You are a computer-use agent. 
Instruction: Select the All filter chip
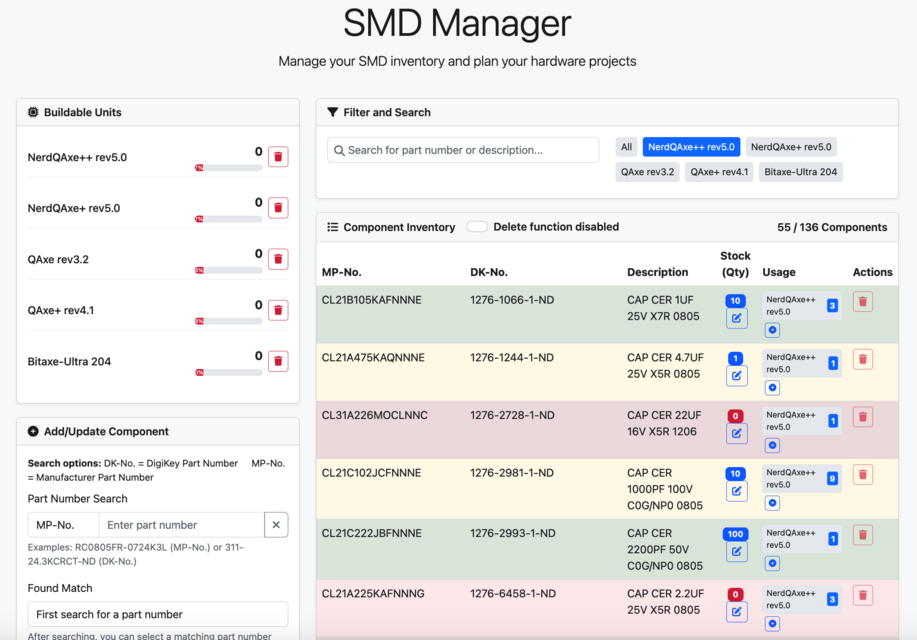[x=625, y=146]
